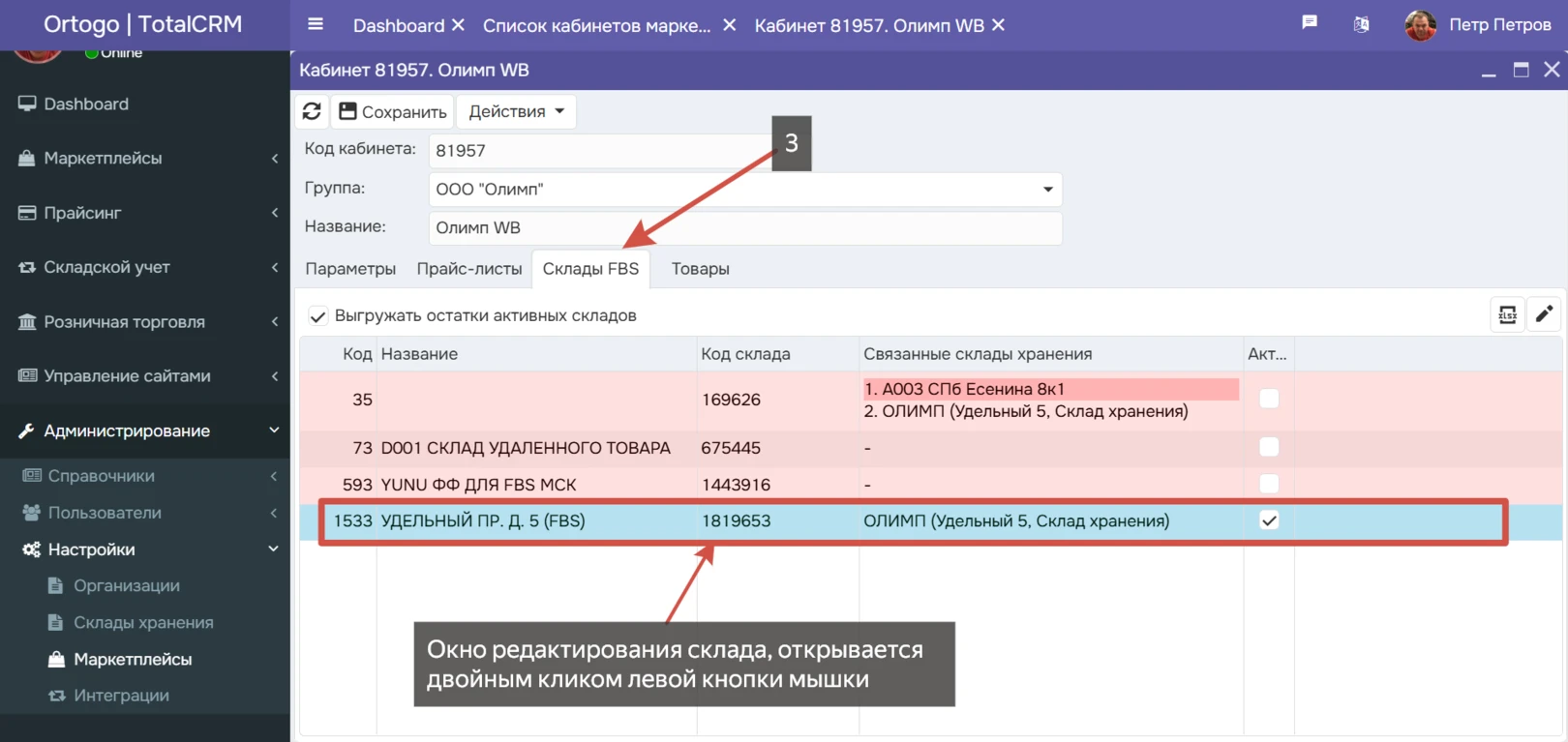Maximize the Кабинет 81957 window
This screenshot has height=742, width=1568.
click(1521, 70)
